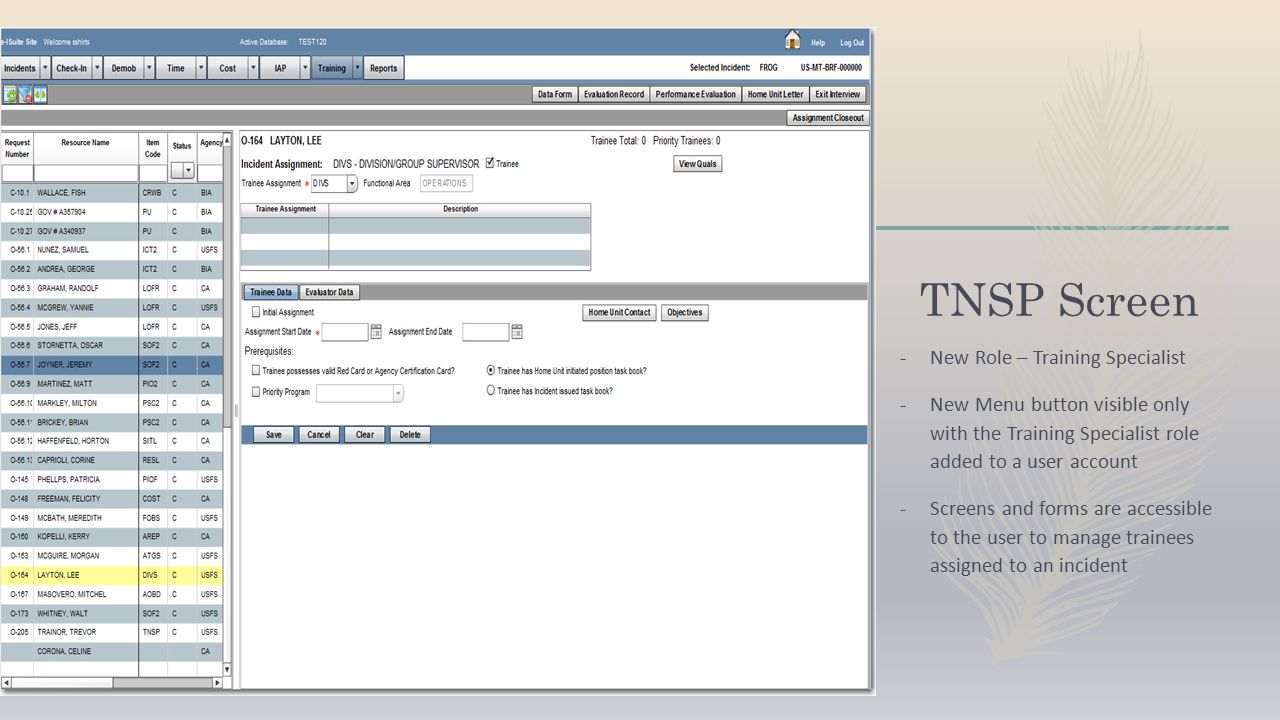Expand the Check-In menu arrow

coord(97,68)
